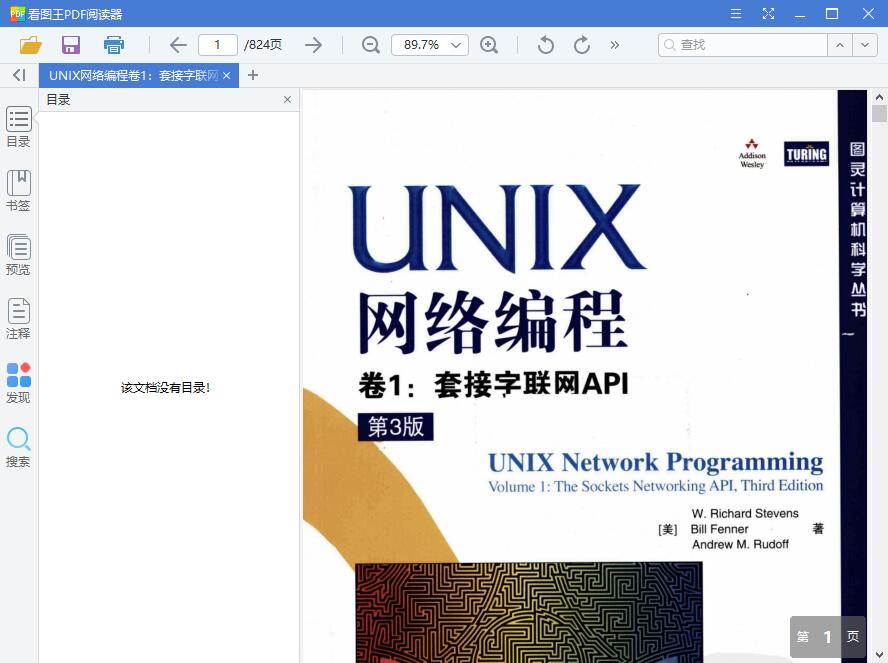Click the /824页 total pages label
Viewport: 888px width, 663px height.
pos(263,45)
